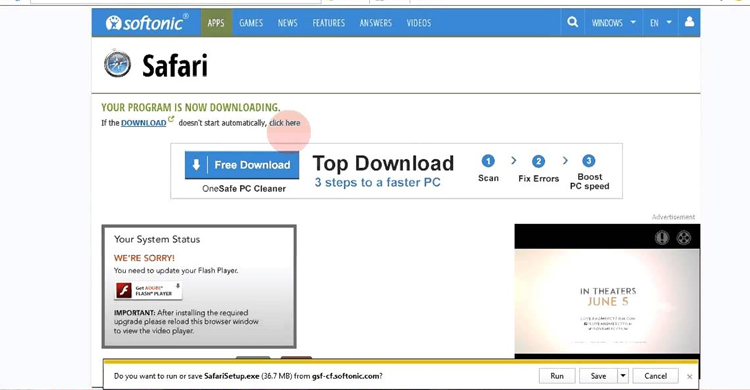Open the ANSWERS menu item
The height and width of the screenshot is (390, 750).
coord(375,22)
